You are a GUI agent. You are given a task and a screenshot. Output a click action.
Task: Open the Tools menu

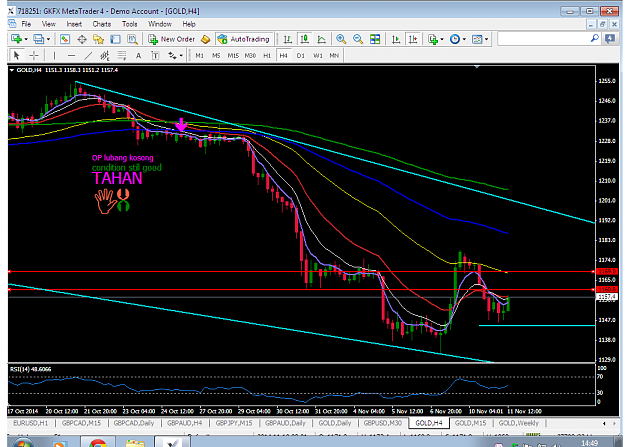pos(130,24)
